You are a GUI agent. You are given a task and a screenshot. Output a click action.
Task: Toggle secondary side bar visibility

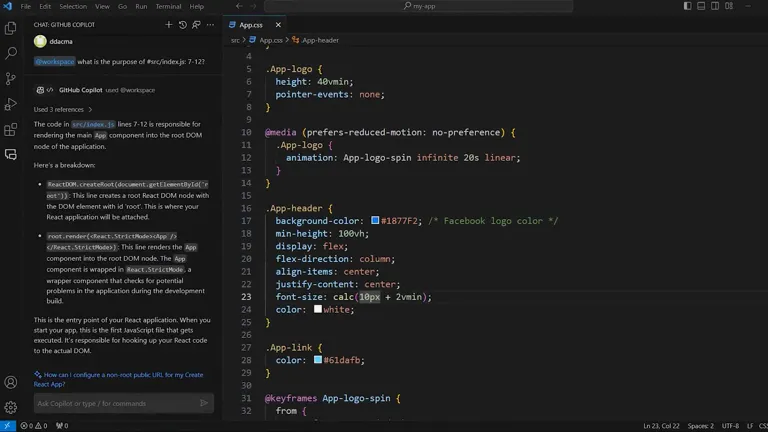click(x=715, y=6)
